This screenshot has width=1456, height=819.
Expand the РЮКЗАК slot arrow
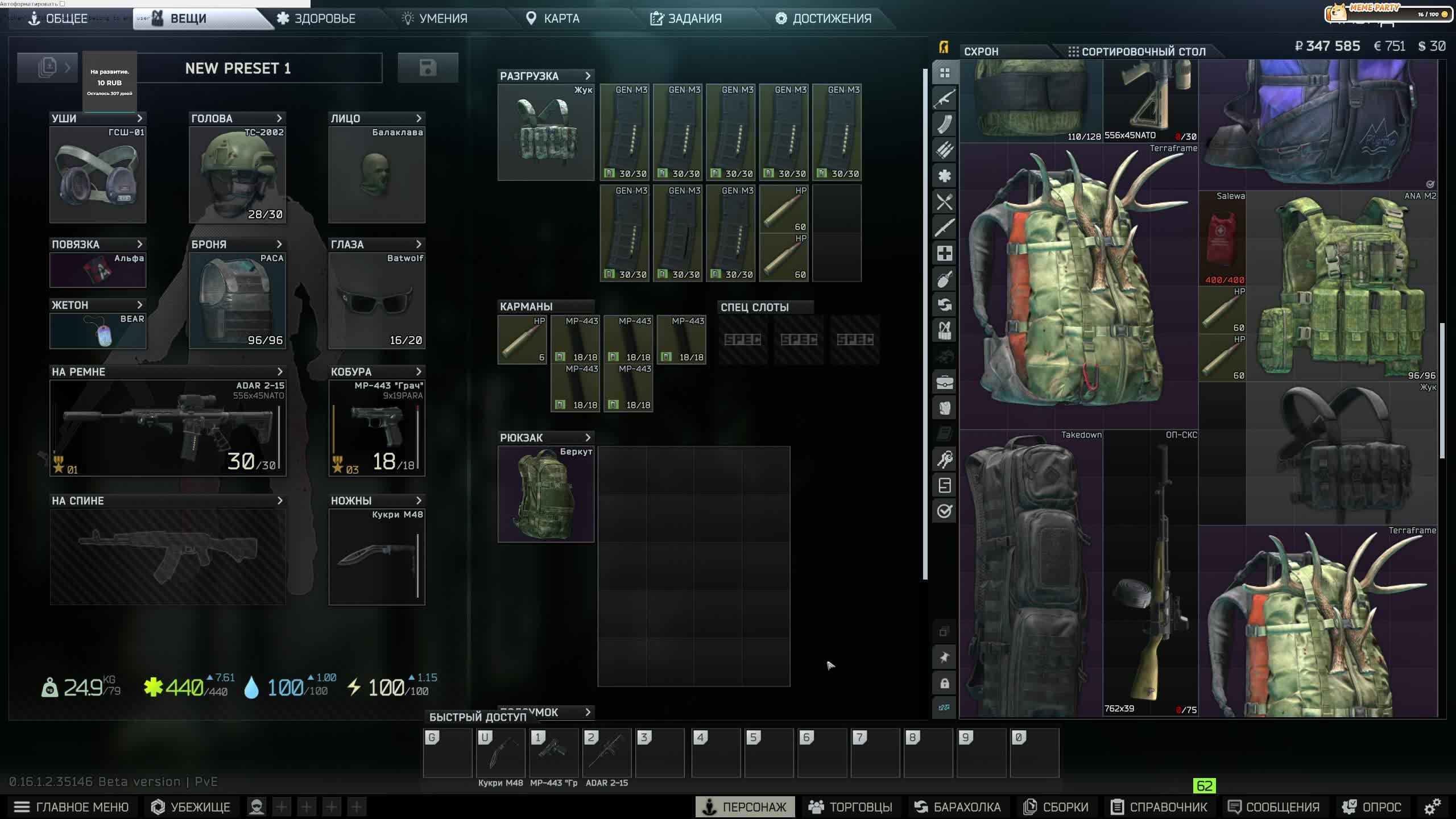[x=588, y=437]
